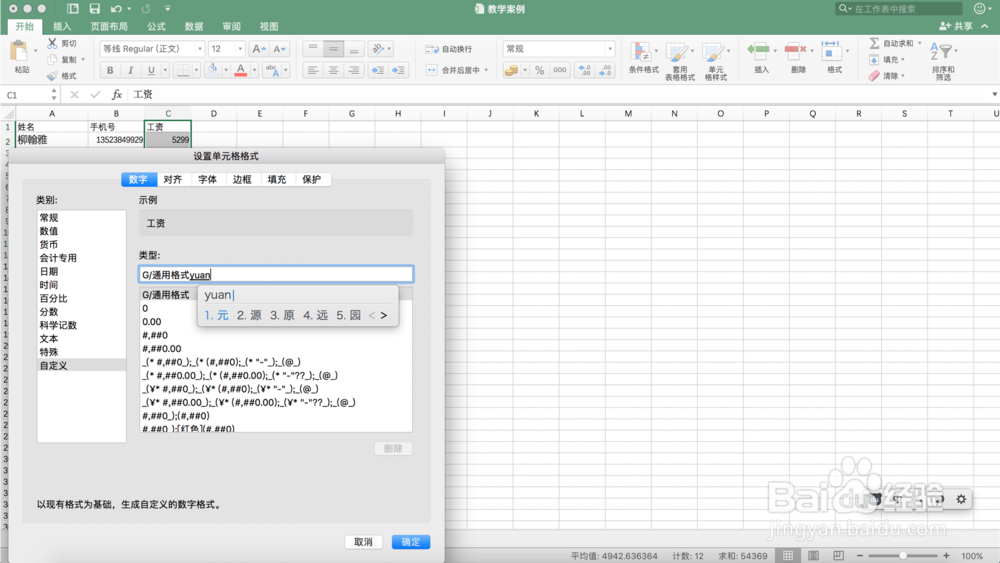The height and width of the screenshot is (563, 1000).
Task: Open the AutoSum (自动求和) dropdown arrow
Action: [x=920, y=43]
